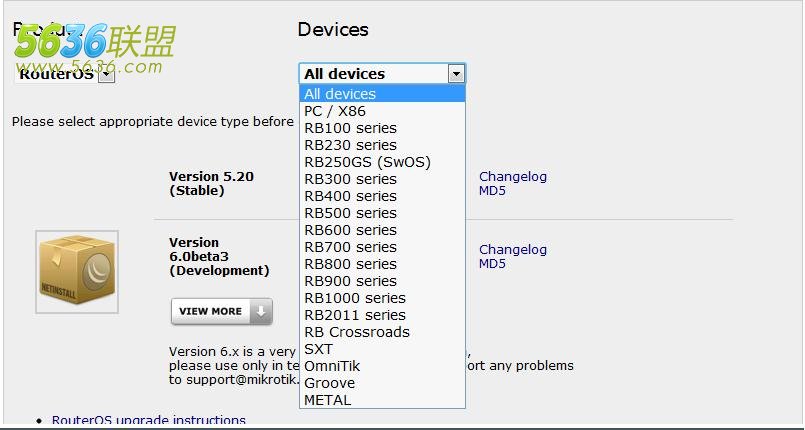The height and width of the screenshot is (430, 805).
Task: Open MD5 link for Version 6.0beta3
Action: click(492, 264)
